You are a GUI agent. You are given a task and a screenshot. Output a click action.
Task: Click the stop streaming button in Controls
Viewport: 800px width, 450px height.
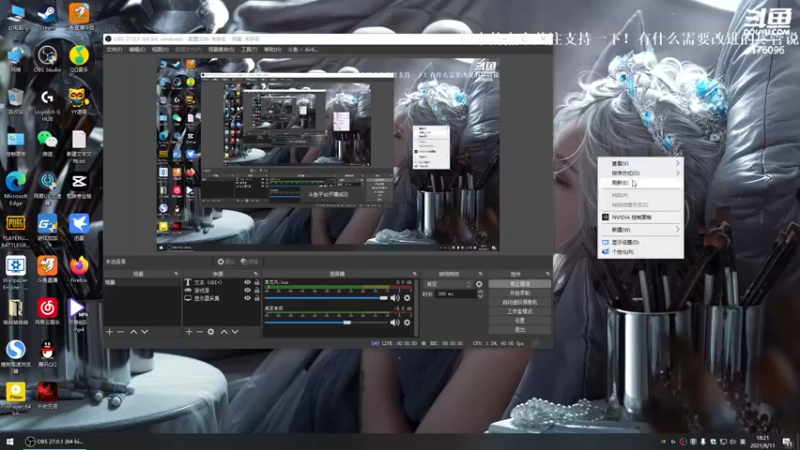(519, 284)
